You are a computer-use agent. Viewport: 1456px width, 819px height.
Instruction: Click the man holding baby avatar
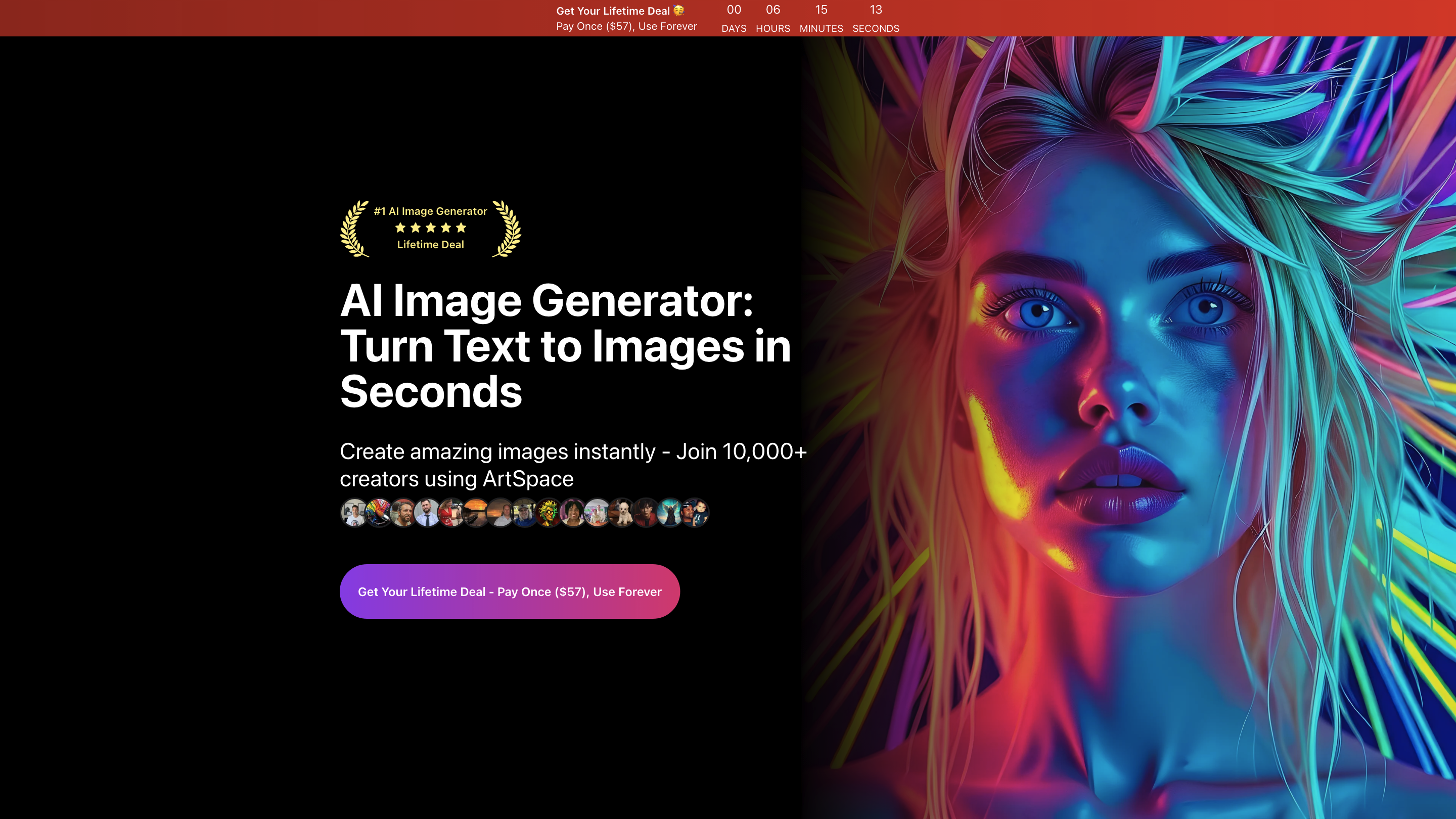(x=695, y=512)
